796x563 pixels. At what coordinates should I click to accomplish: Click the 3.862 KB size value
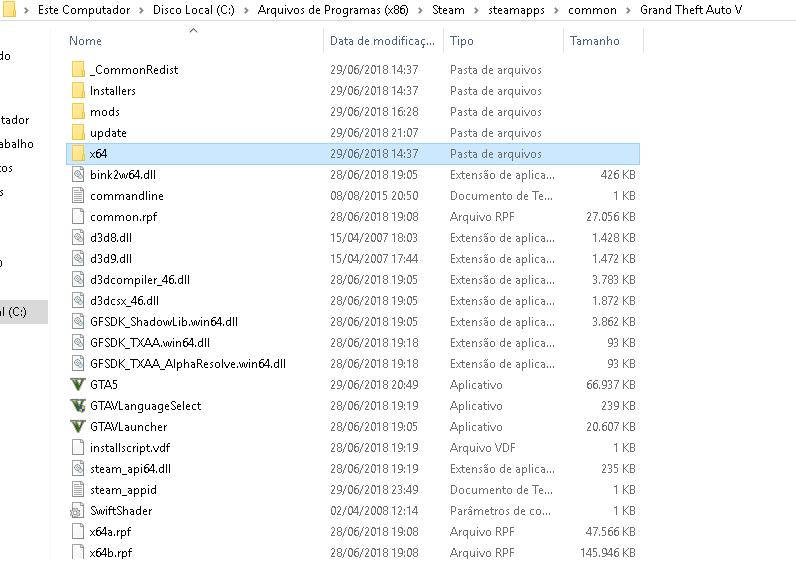614,321
